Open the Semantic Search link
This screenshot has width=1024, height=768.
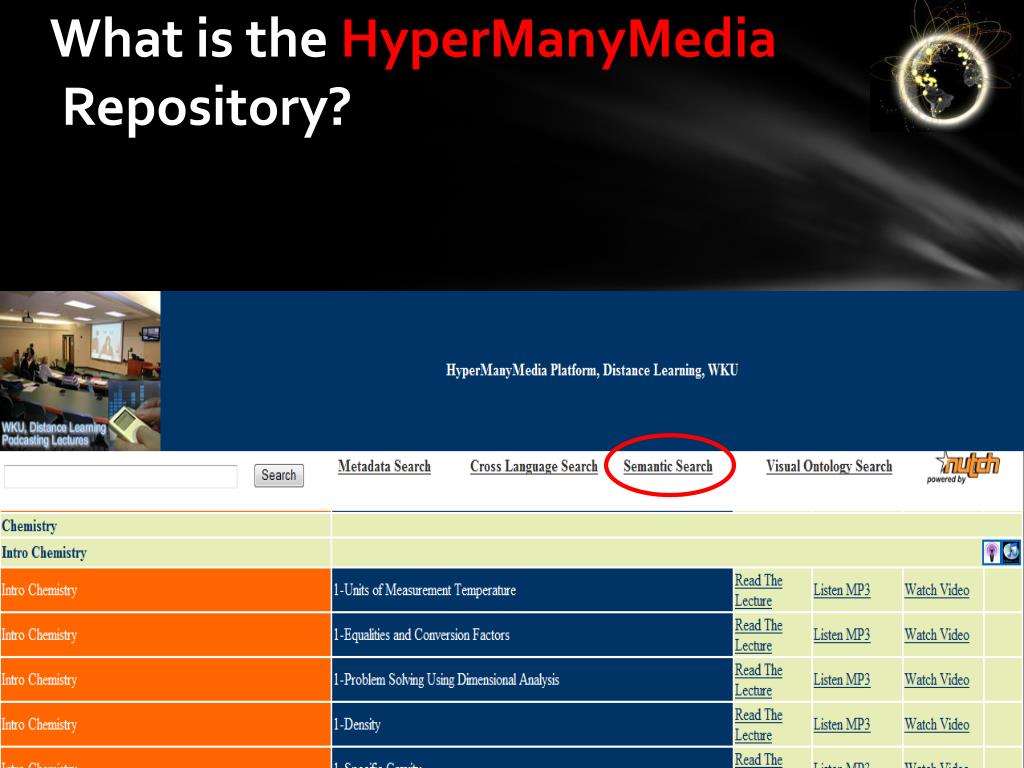[x=667, y=466]
